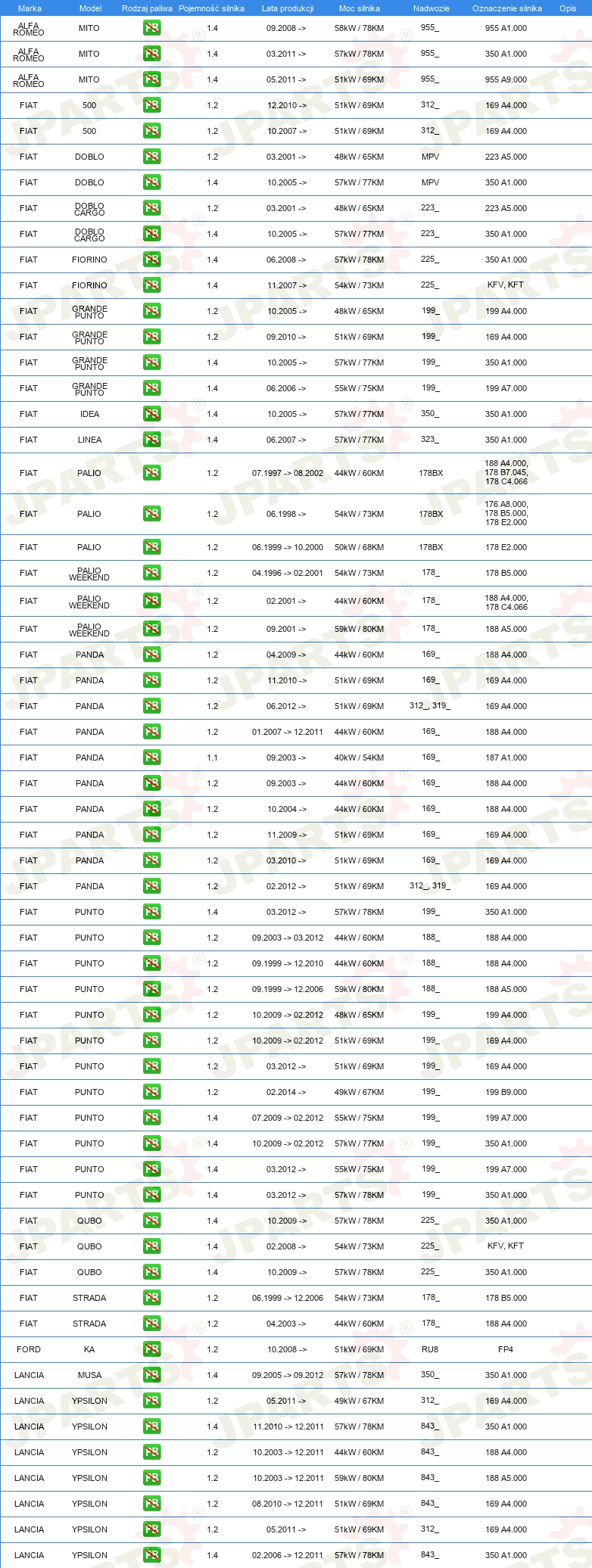The image size is (592, 1568).
Task: Click the fuel icon in the Palio 06.1998 row
Action: click(151, 514)
